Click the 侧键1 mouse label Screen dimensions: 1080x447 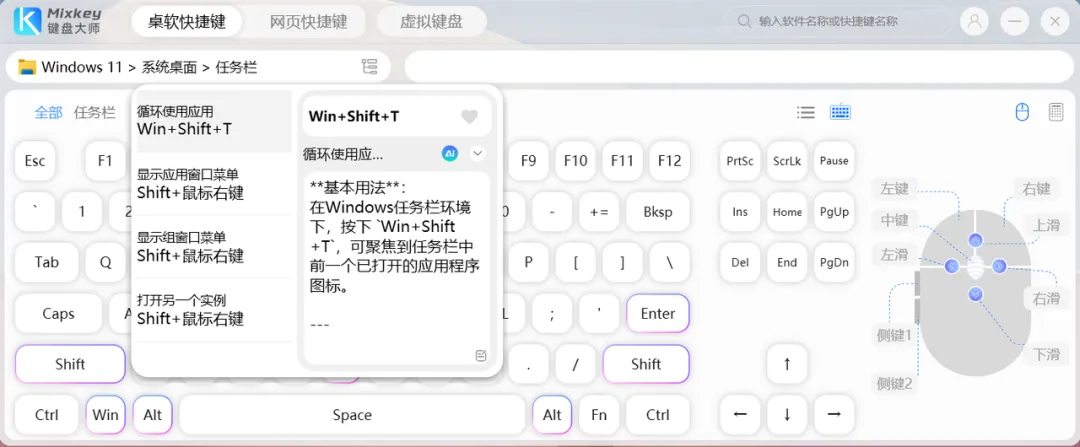point(894,335)
